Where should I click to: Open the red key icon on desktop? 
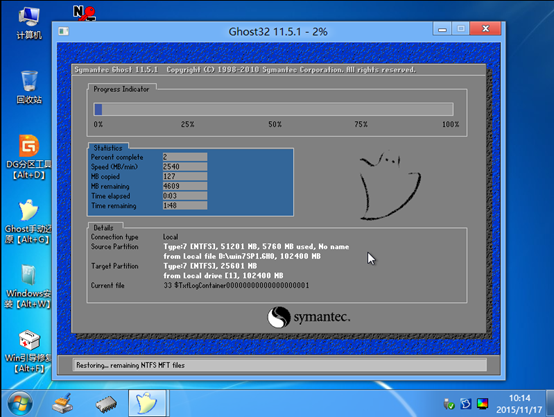[x=84, y=13]
